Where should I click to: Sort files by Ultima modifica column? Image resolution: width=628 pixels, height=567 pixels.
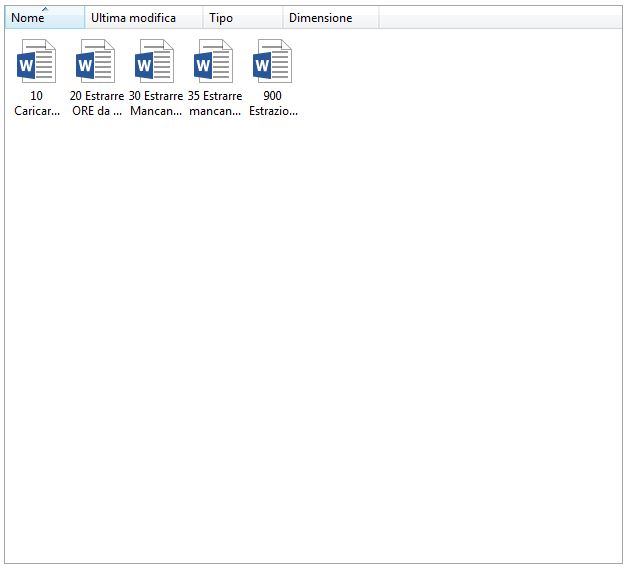click(x=133, y=18)
